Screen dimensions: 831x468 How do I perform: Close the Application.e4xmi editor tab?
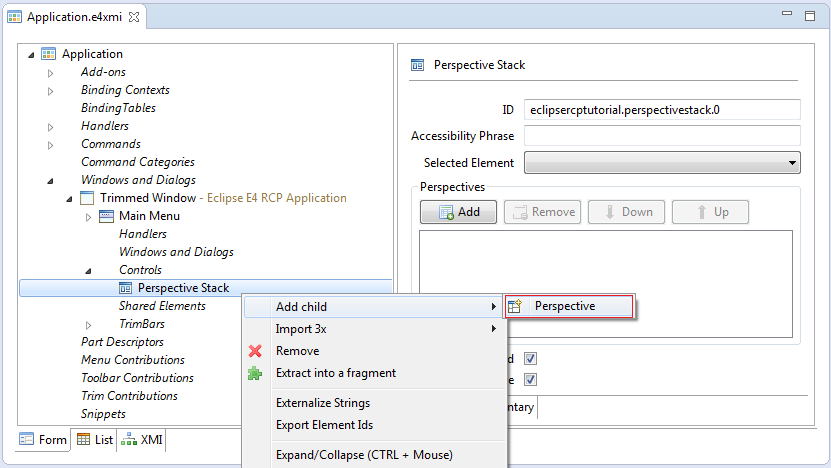click(135, 17)
